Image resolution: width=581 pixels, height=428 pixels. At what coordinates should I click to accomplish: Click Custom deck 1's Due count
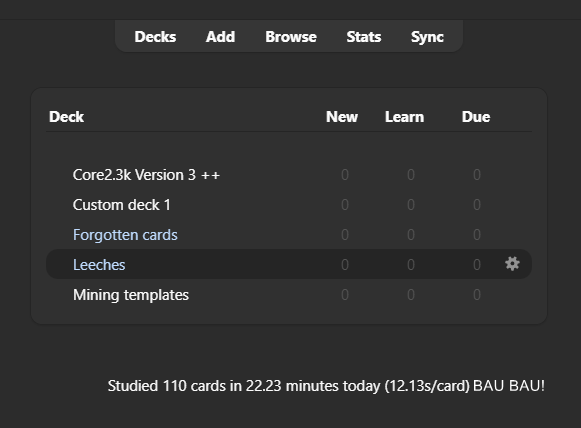477,205
